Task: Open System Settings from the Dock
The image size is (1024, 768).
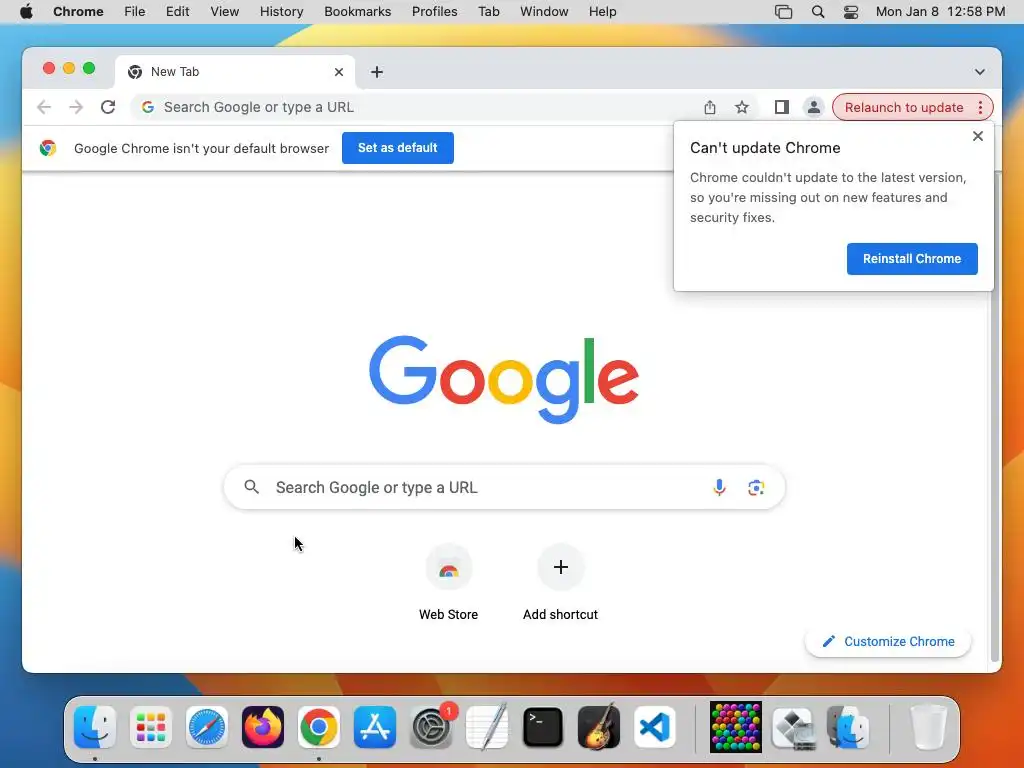Action: [x=431, y=727]
